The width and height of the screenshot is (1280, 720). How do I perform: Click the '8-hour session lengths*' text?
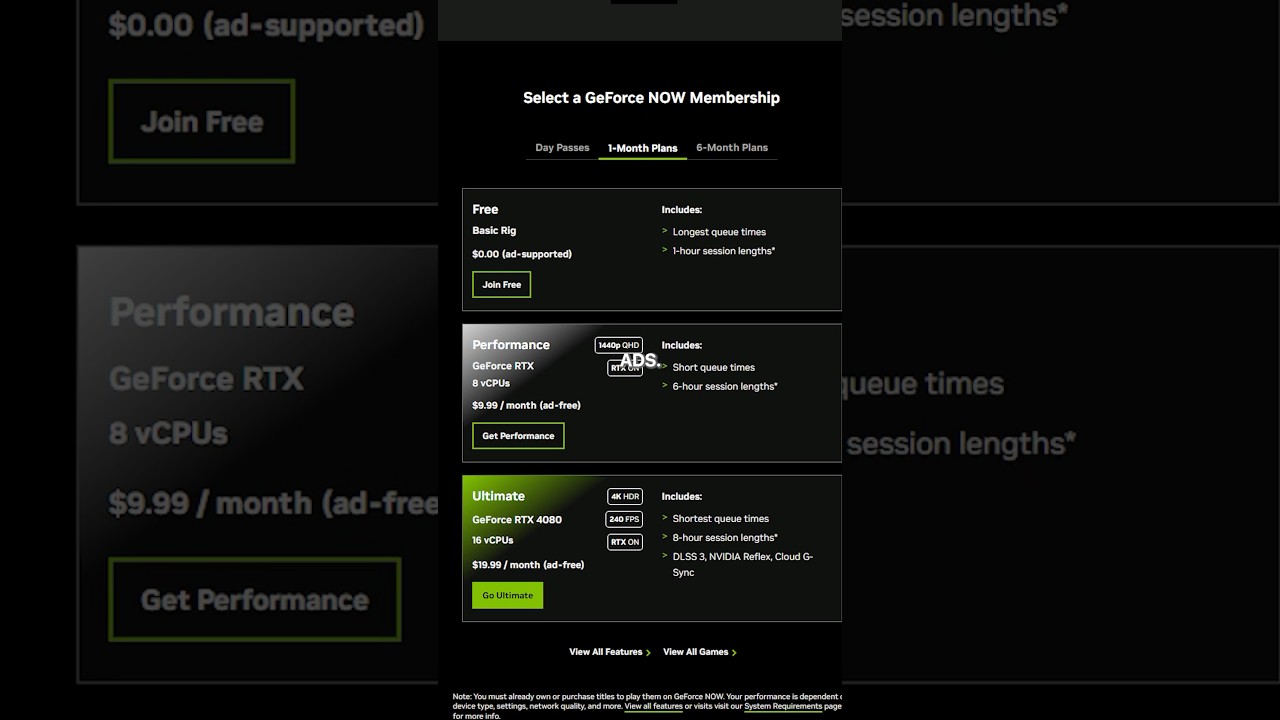724,538
